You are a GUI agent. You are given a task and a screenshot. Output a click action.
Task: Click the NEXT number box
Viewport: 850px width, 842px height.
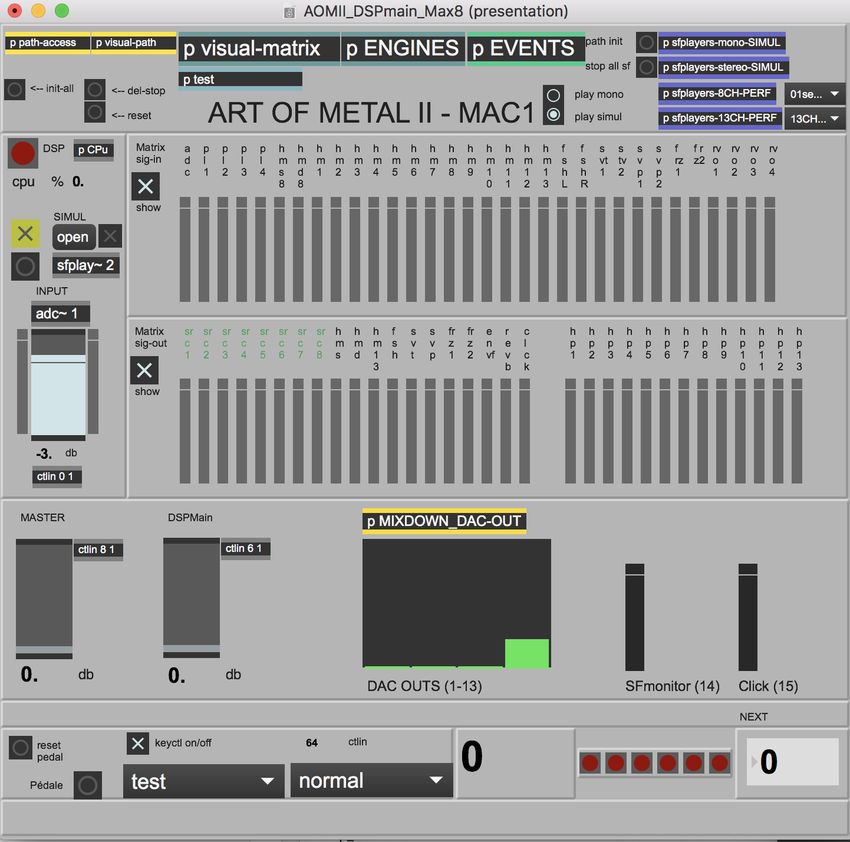coord(793,761)
